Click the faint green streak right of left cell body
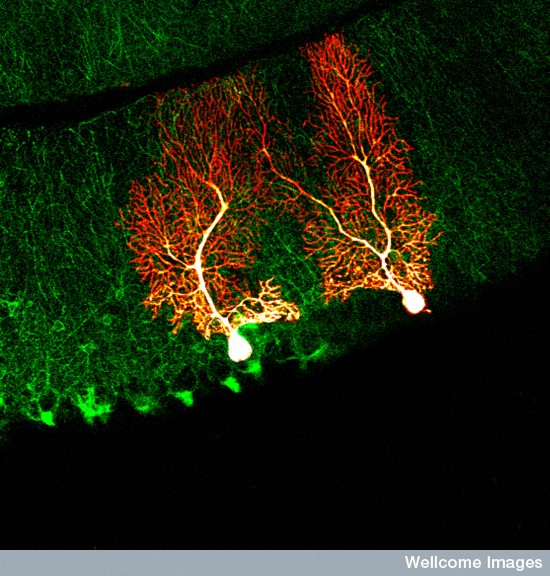The image size is (550, 576). tap(312, 354)
